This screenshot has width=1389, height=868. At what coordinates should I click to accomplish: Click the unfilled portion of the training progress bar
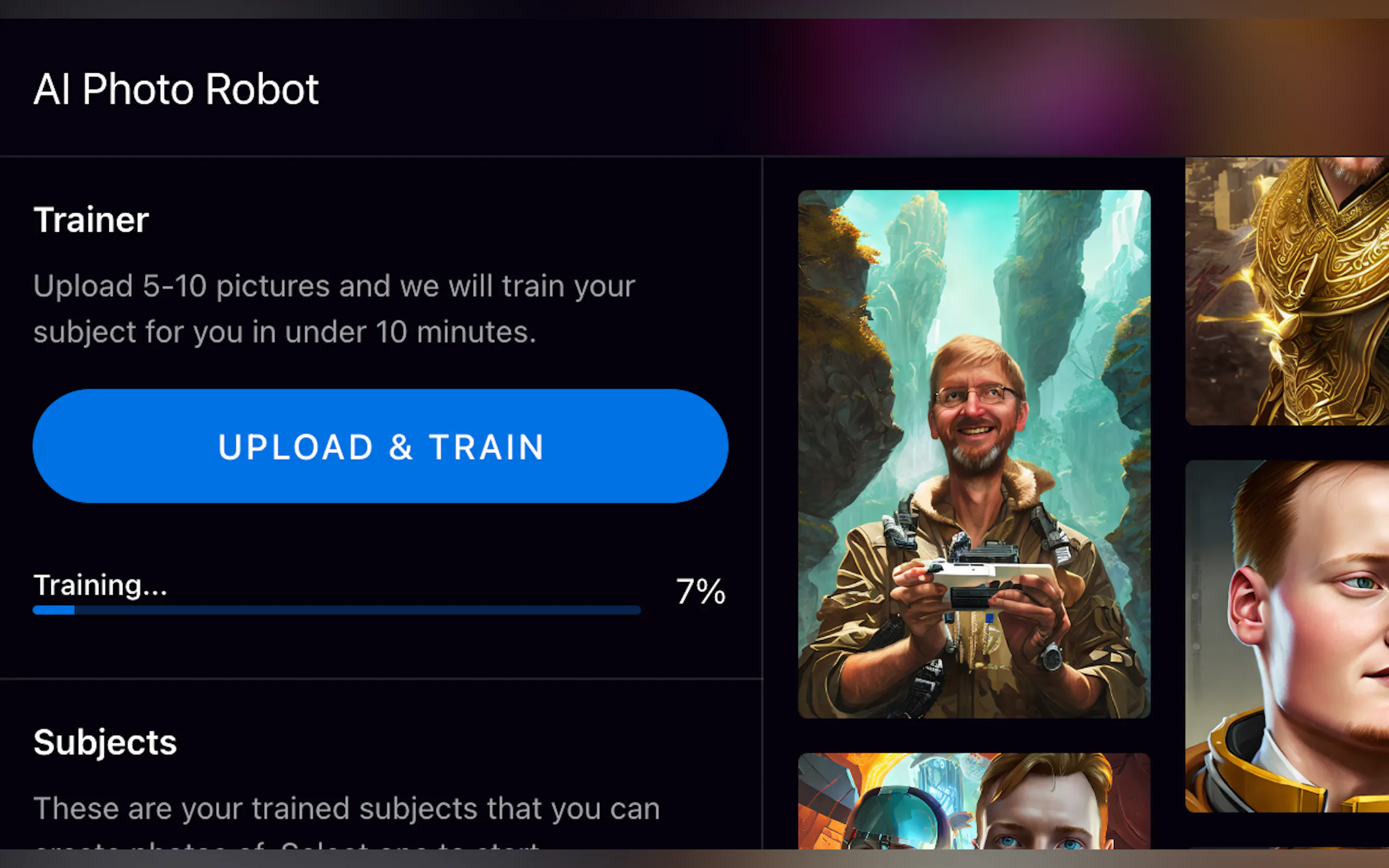coord(357,610)
